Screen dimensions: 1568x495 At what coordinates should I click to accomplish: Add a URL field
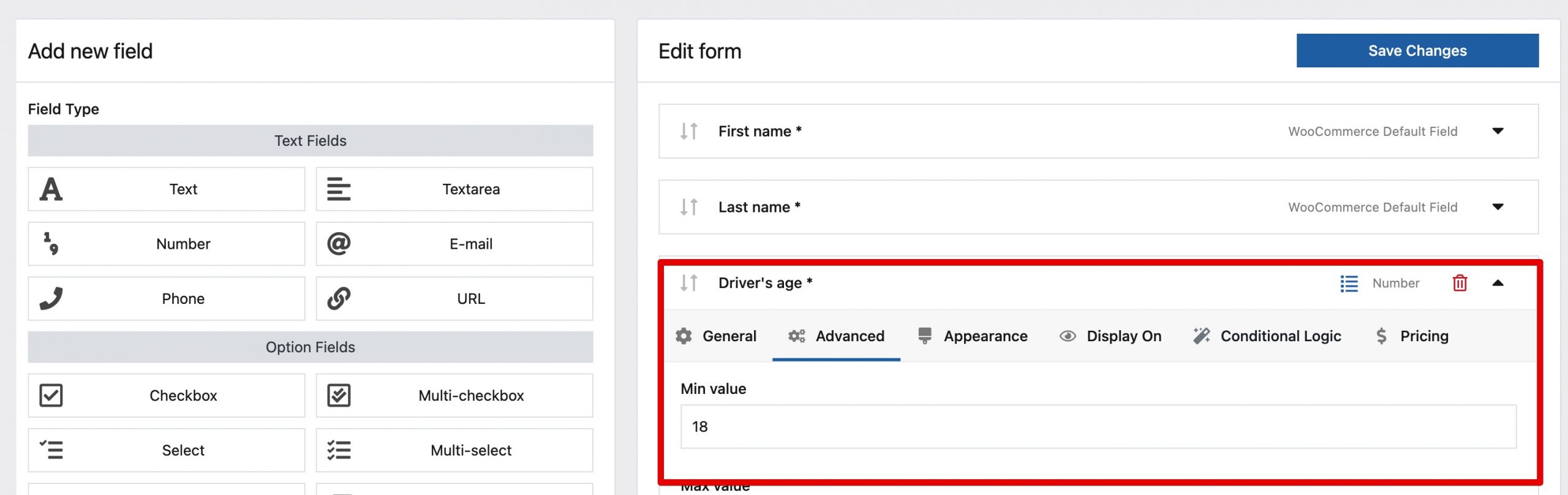(454, 298)
